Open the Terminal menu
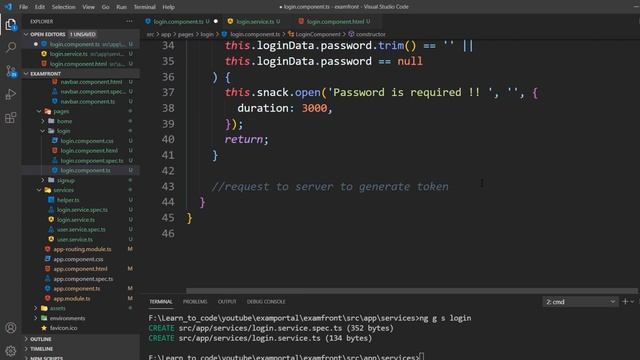Screen dimensions: 640x360 [144, 7]
